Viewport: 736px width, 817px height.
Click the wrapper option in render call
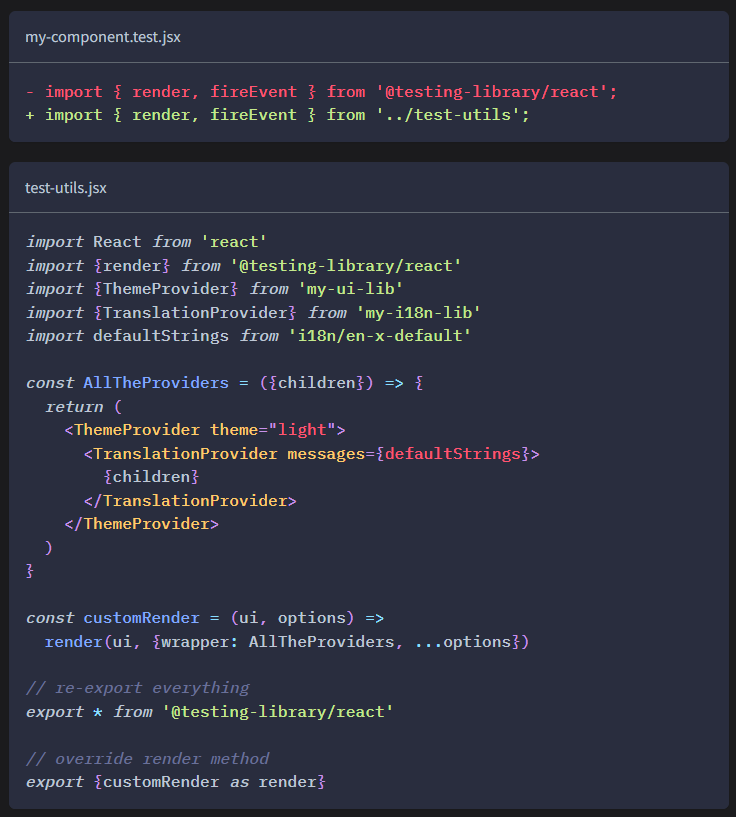point(200,641)
